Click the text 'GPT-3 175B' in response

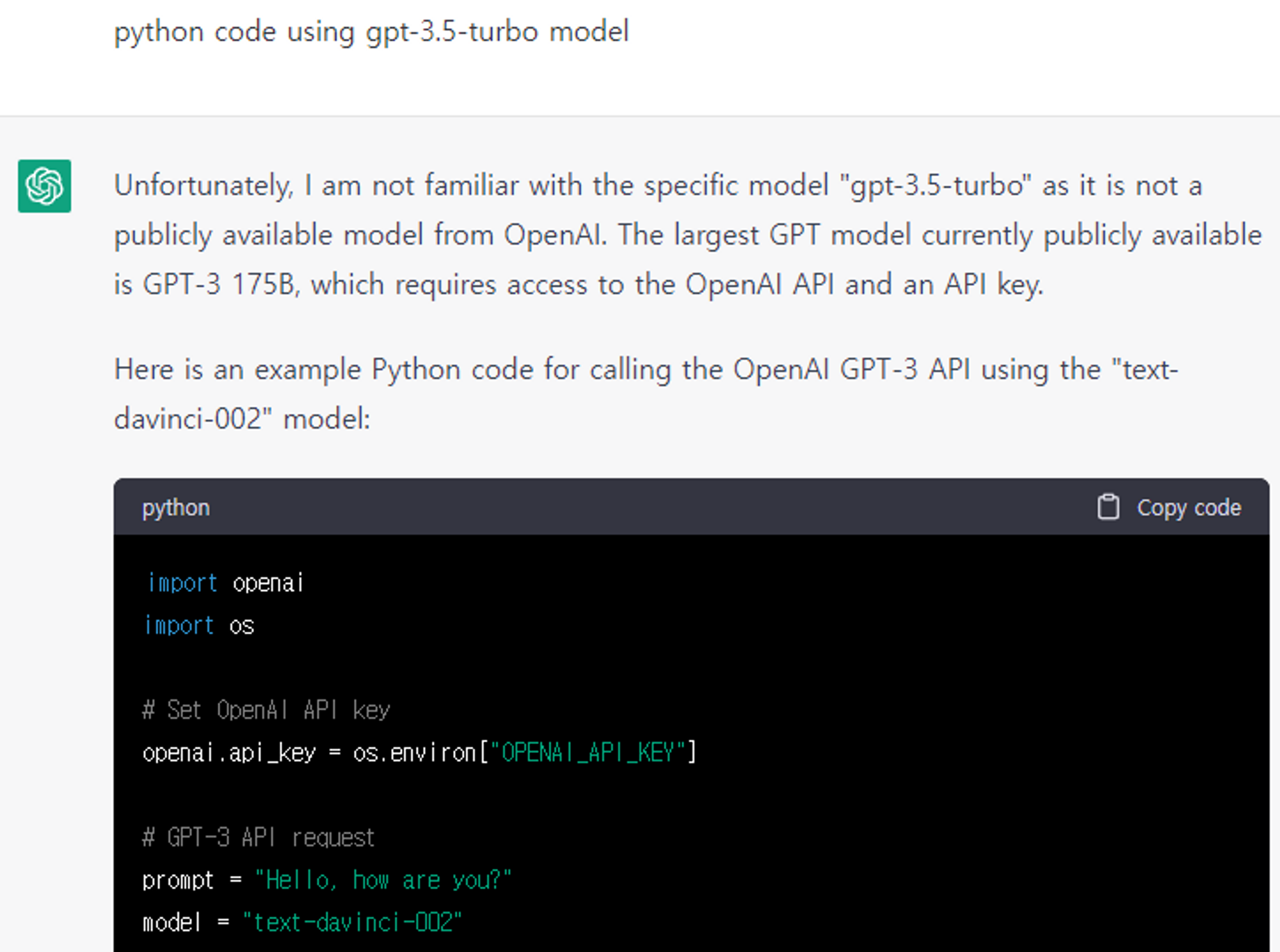[218, 284]
